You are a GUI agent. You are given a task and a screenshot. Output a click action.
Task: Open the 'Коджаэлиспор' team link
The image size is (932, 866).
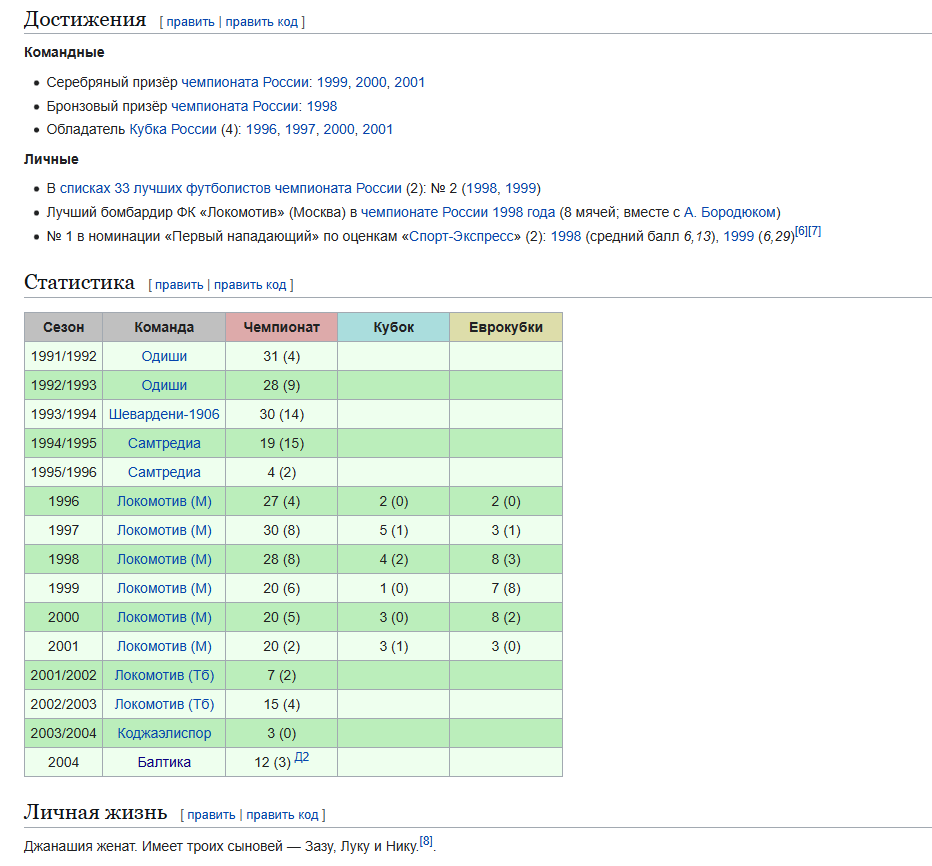click(x=164, y=733)
